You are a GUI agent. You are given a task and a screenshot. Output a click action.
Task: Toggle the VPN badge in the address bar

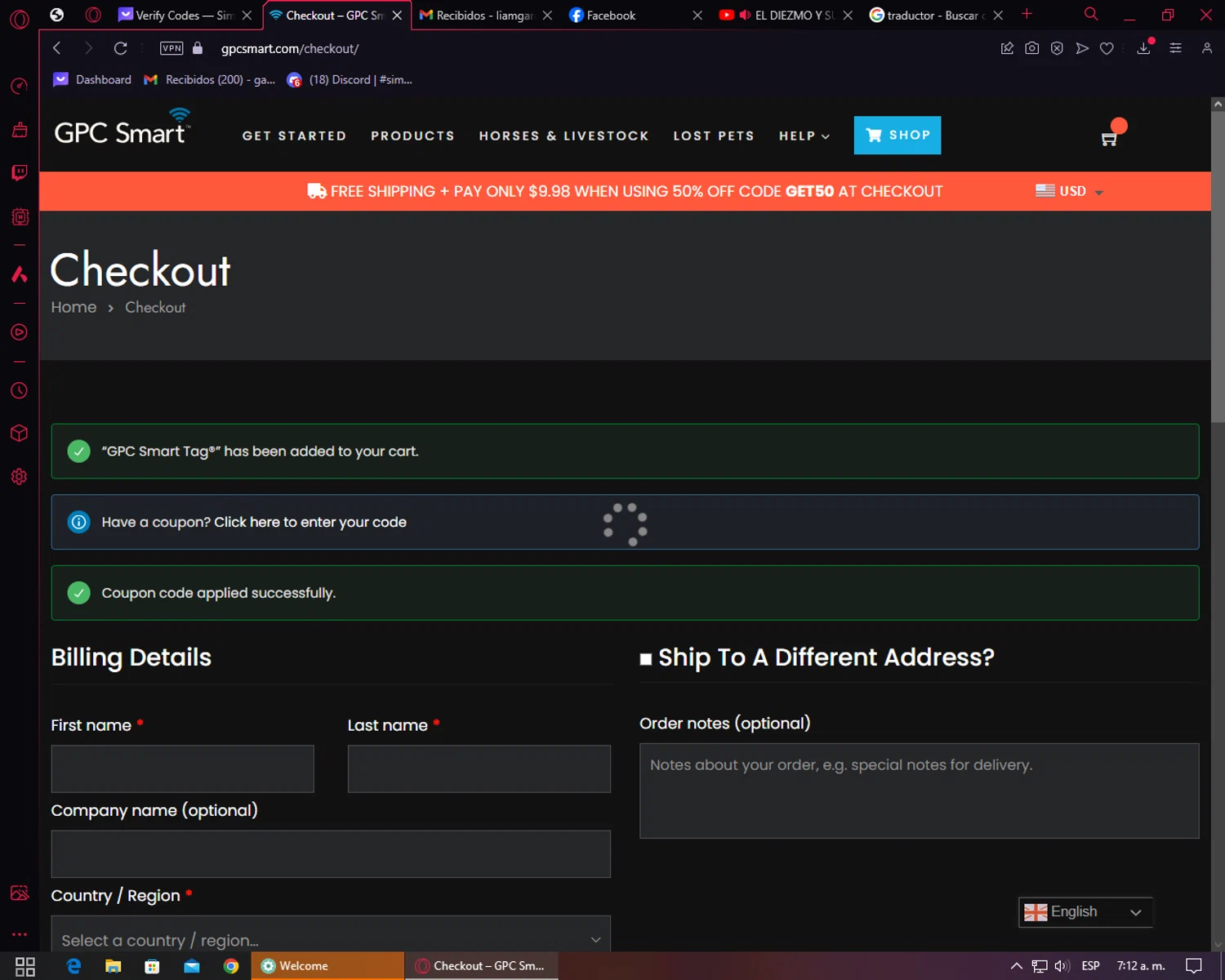(171, 48)
